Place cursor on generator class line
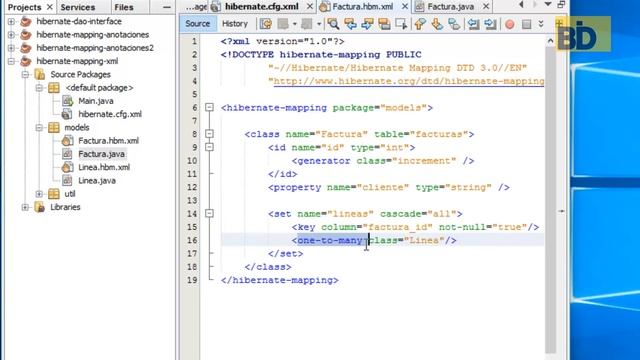Image resolution: width=640 pixels, height=360 pixels. (382, 161)
